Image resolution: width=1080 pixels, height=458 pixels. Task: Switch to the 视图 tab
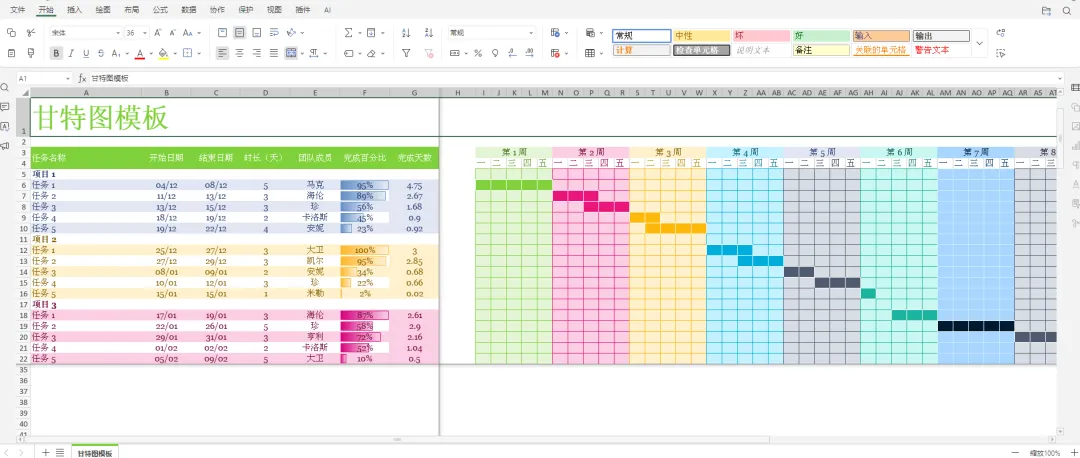[x=274, y=10]
